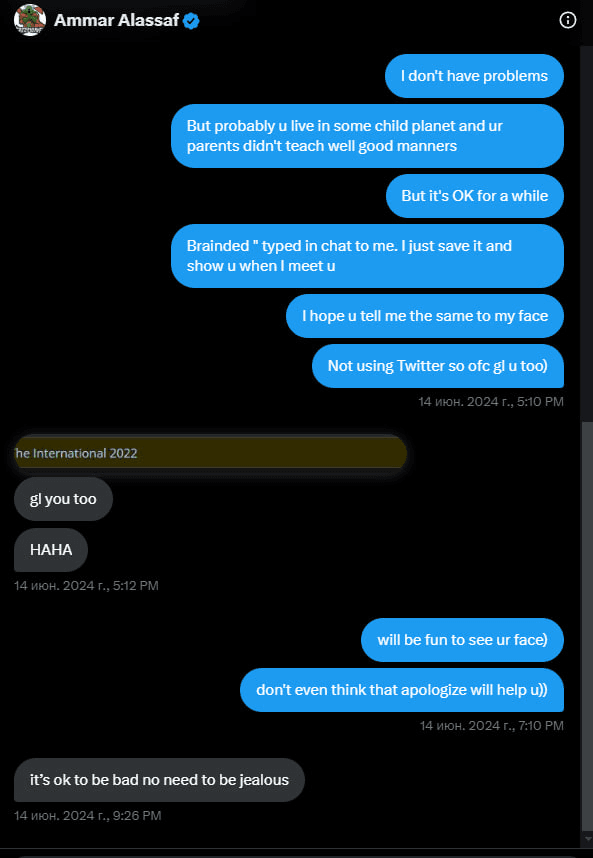Click the blue verified badge next to the name

190,19
